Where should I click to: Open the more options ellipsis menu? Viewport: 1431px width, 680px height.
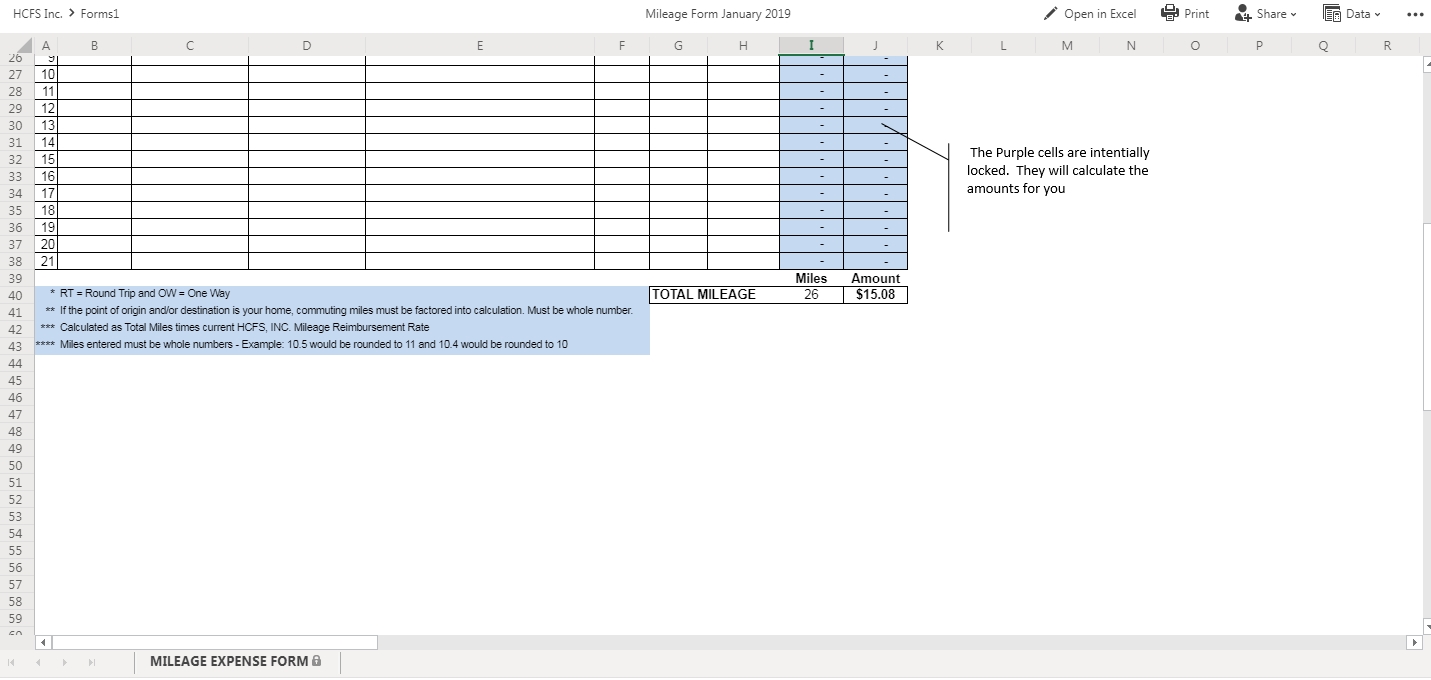tap(1413, 14)
